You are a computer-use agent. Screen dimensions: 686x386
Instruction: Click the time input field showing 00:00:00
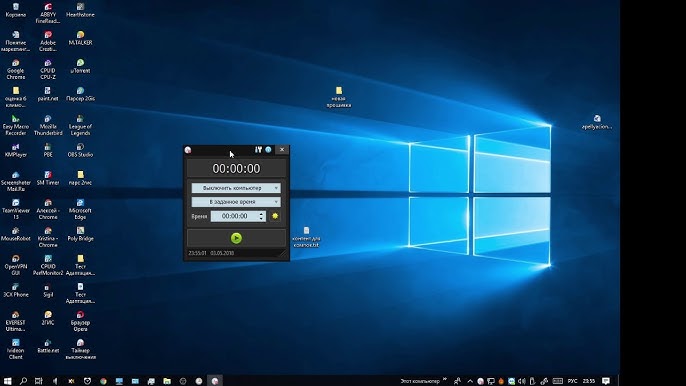tap(234, 216)
